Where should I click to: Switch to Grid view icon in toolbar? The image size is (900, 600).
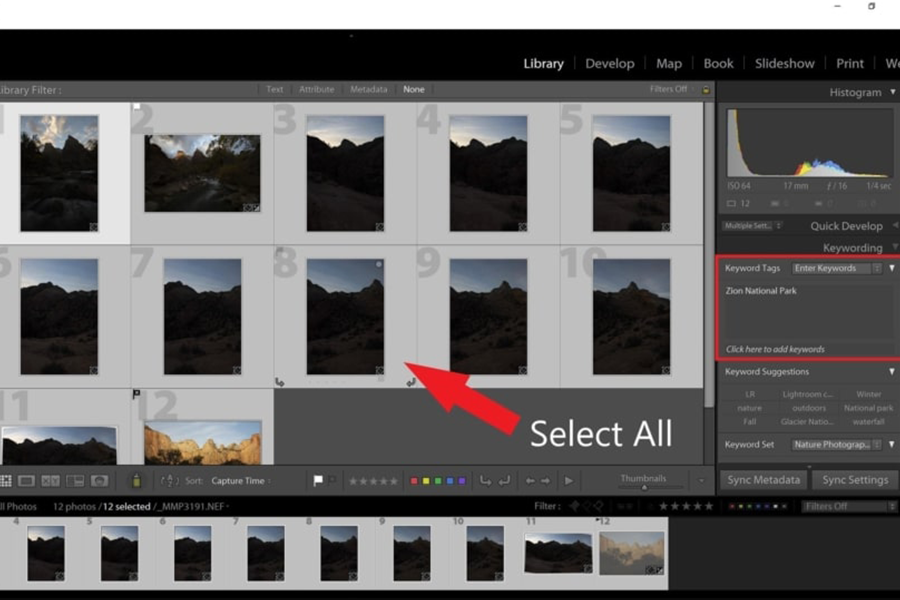coord(5,481)
